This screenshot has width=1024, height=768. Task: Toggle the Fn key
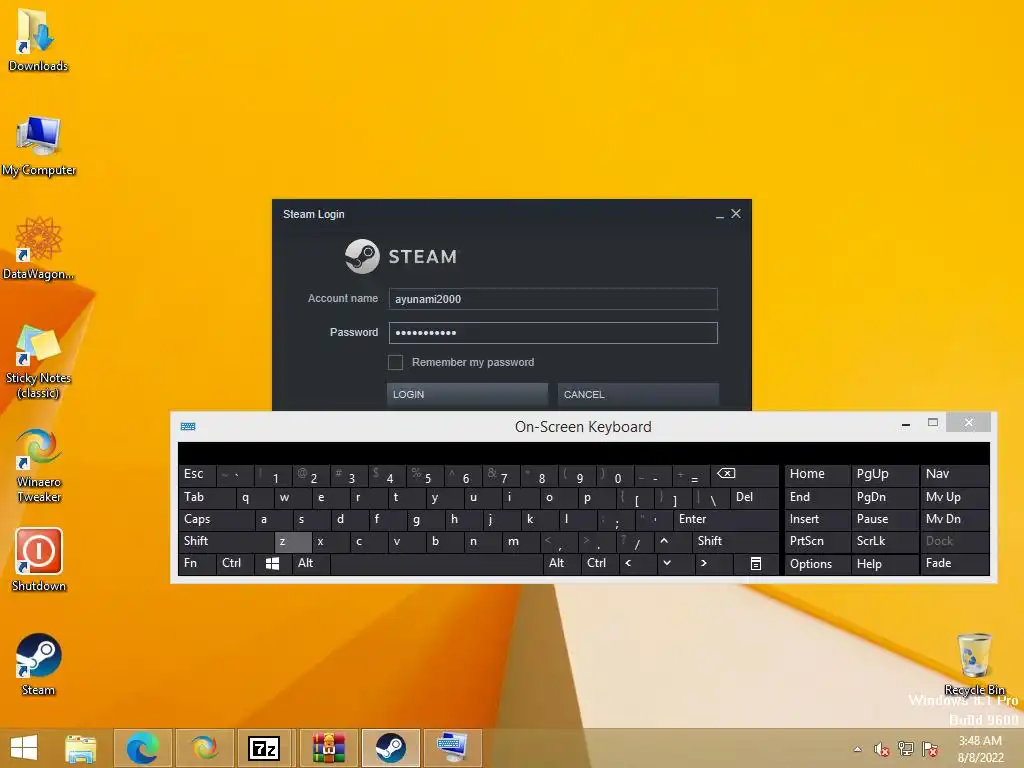pyautogui.click(x=197, y=564)
